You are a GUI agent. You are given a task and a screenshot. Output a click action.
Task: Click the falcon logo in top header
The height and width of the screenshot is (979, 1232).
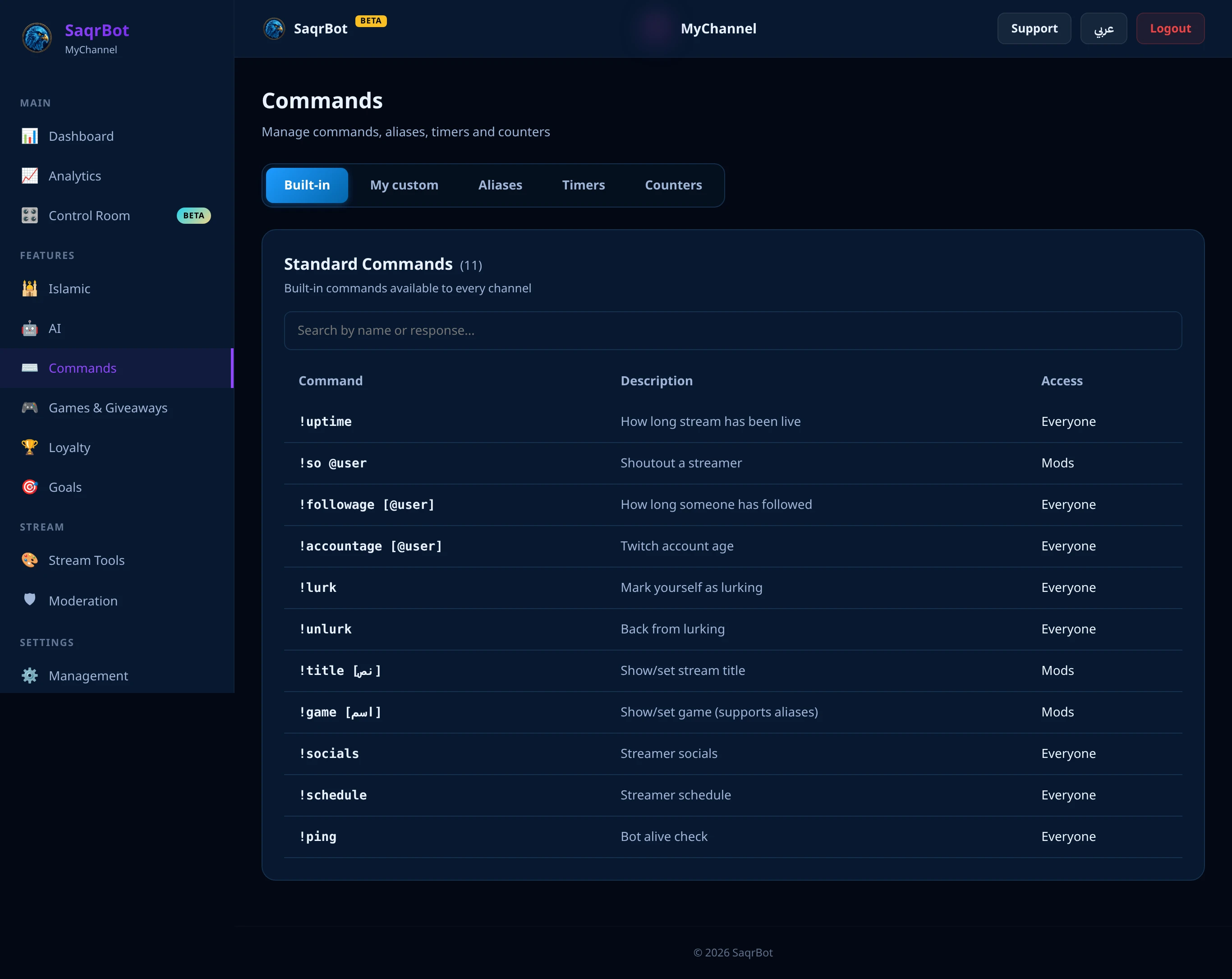click(x=274, y=28)
